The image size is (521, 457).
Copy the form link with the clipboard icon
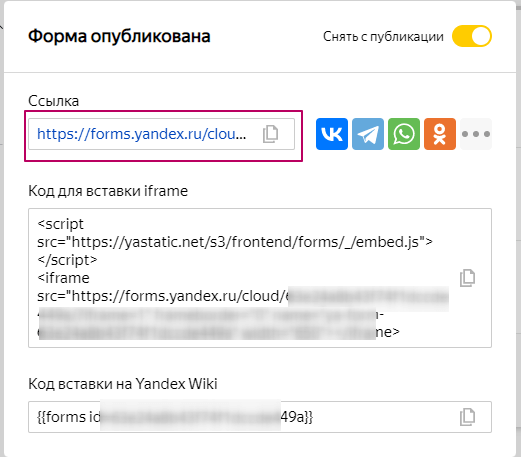click(270, 134)
